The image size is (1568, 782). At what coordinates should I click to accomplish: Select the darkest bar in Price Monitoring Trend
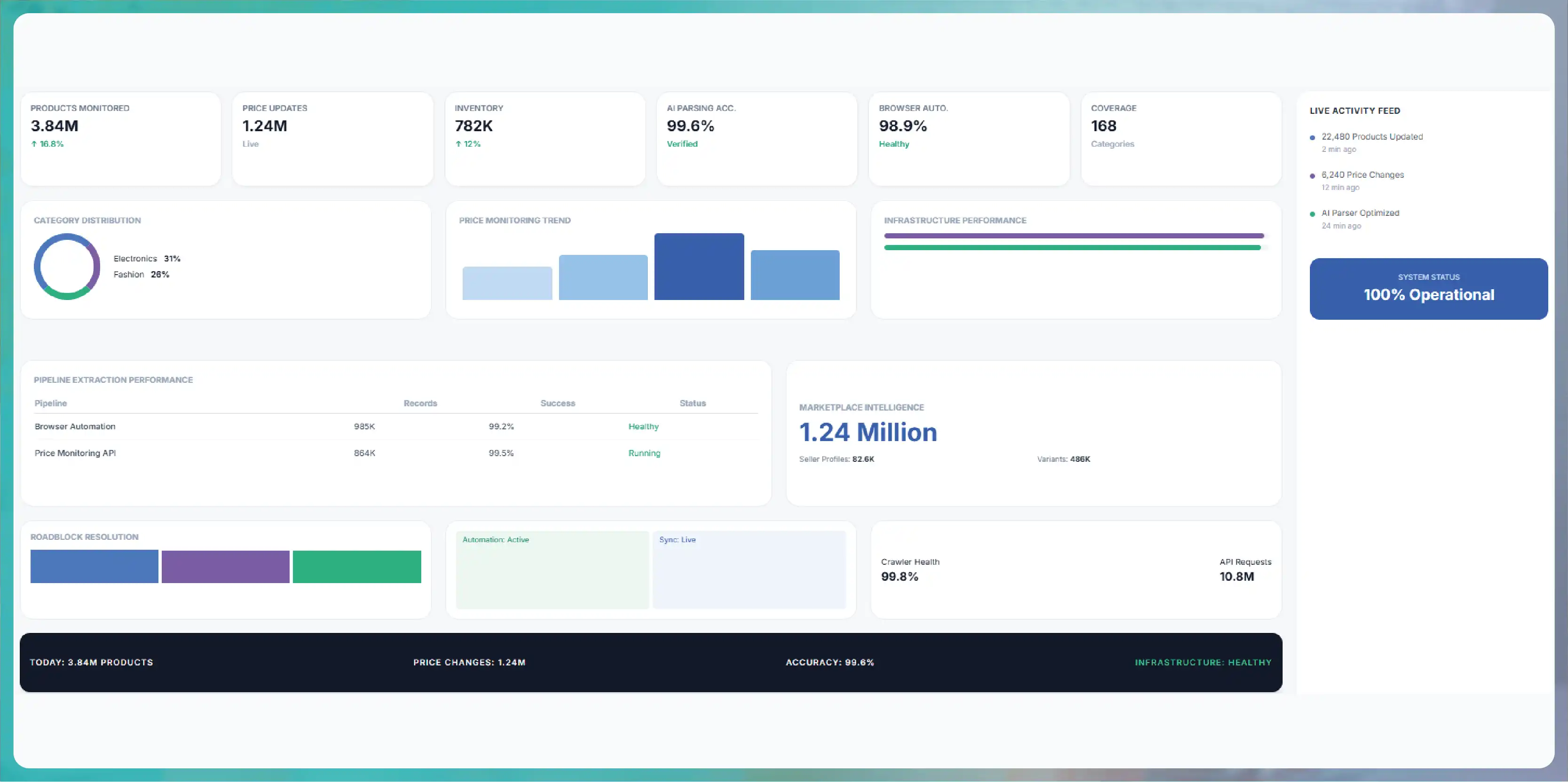tap(699, 267)
